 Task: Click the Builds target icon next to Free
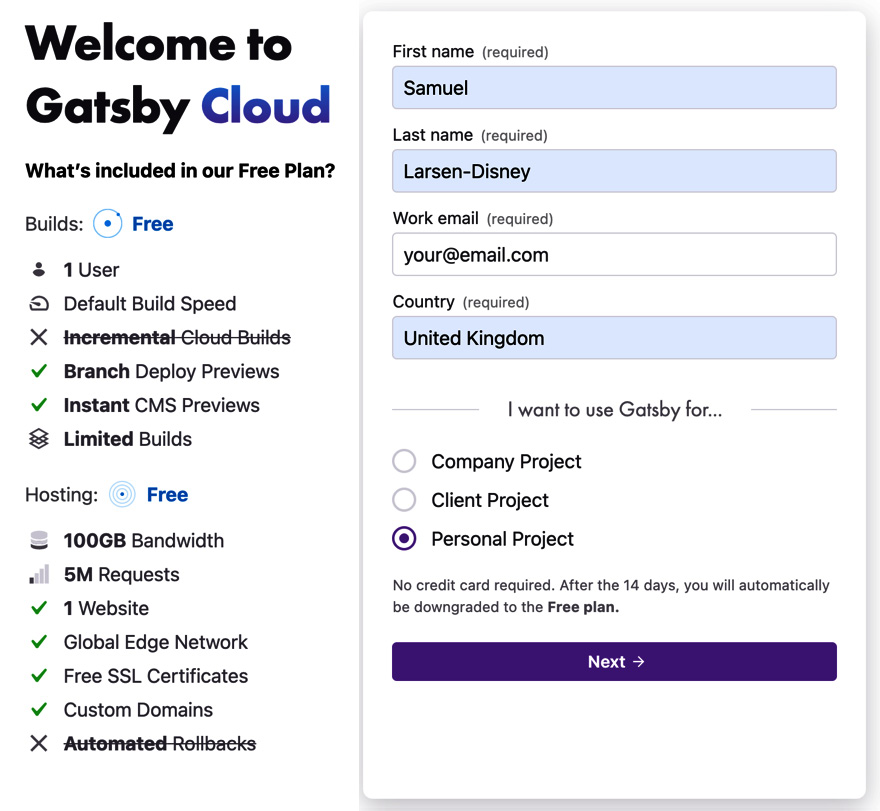(x=107, y=223)
